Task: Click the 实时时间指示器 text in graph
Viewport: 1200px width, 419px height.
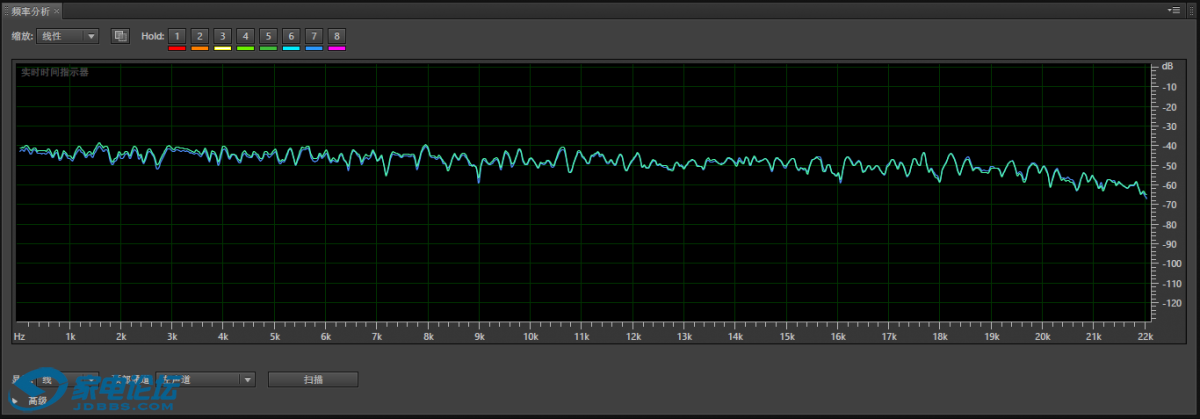Action: (x=55, y=72)
